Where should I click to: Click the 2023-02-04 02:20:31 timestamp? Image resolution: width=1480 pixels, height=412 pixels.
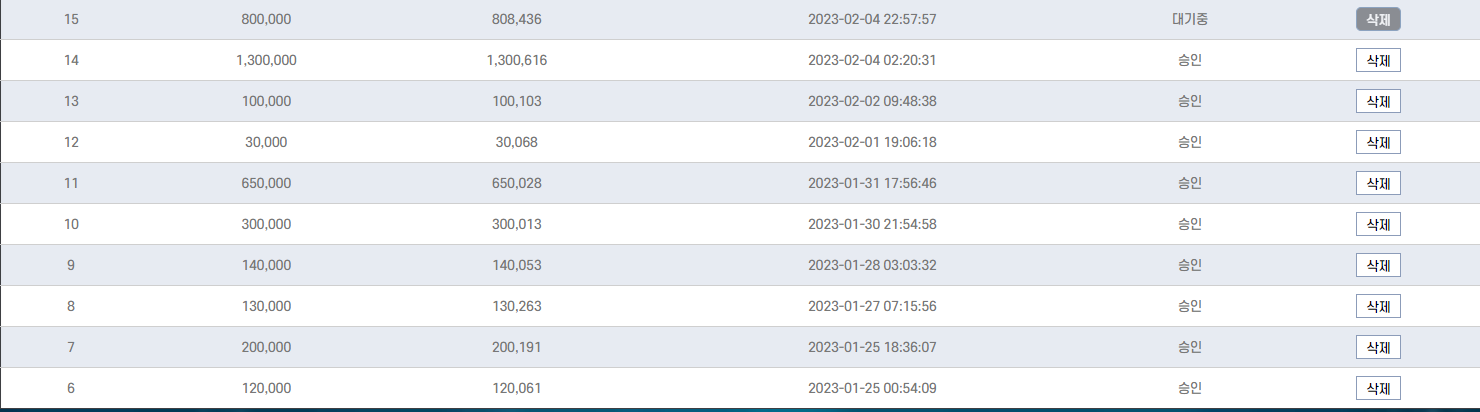coord(872,60)
